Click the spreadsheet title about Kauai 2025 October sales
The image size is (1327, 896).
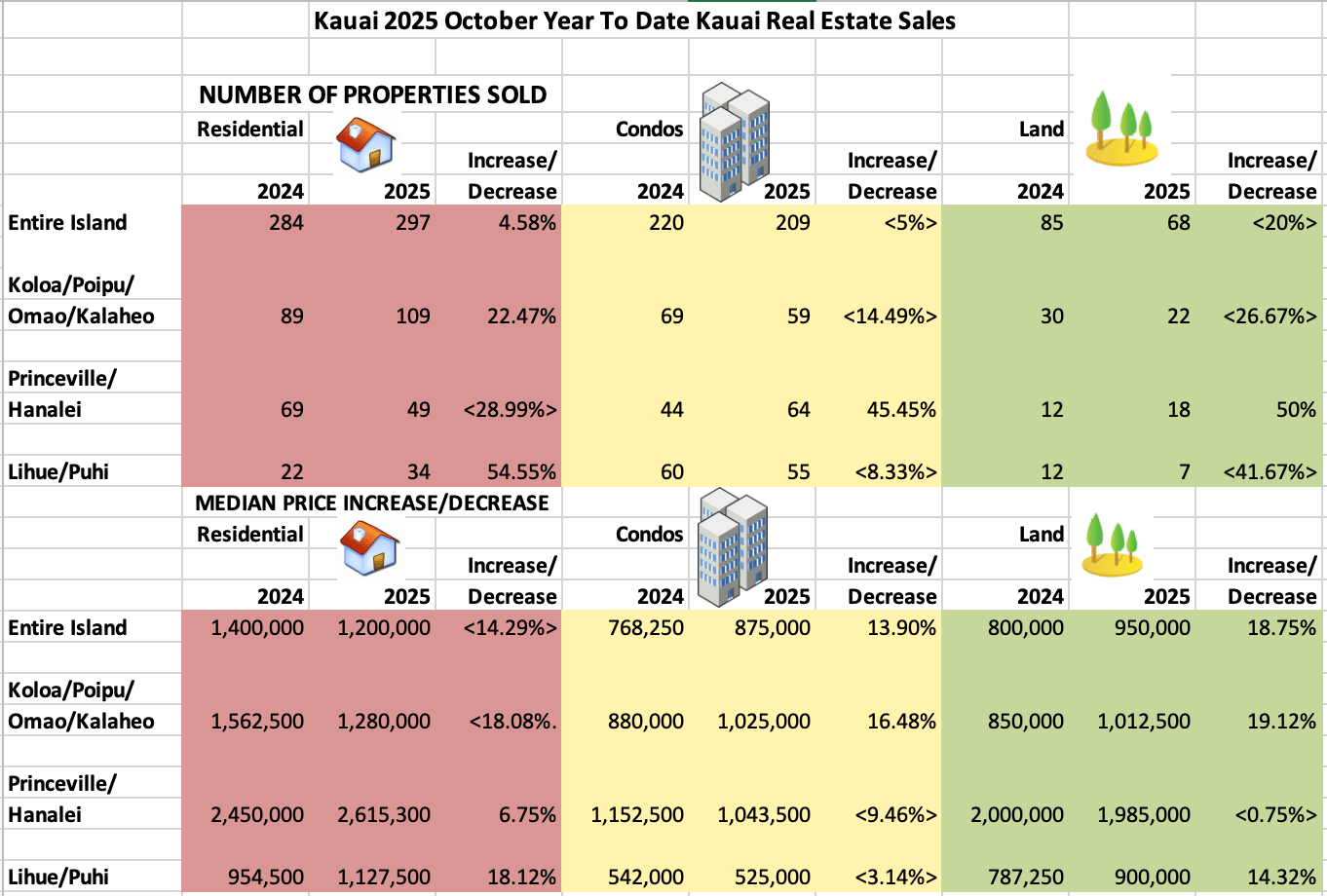pos(634,21)
